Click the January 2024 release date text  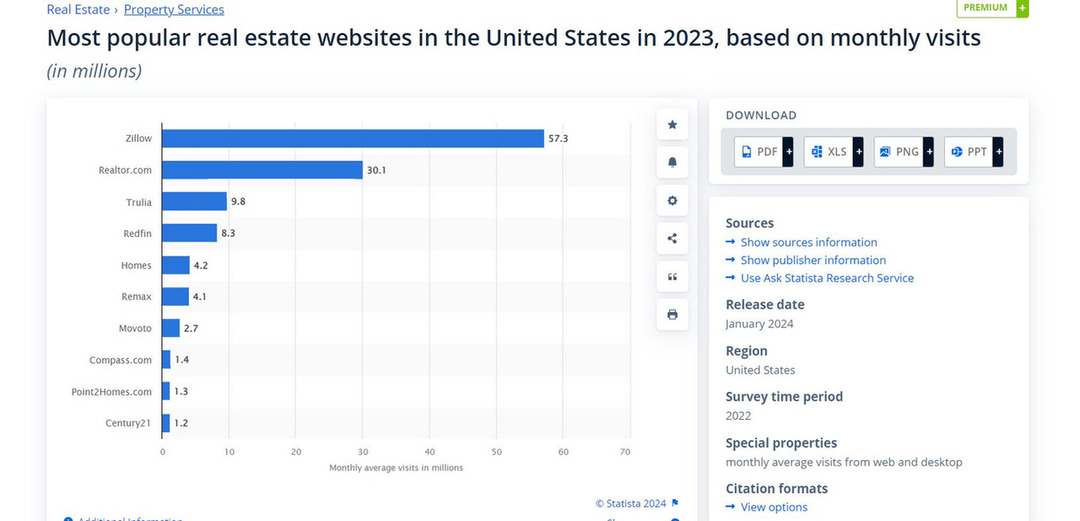(x=760, y=324)
